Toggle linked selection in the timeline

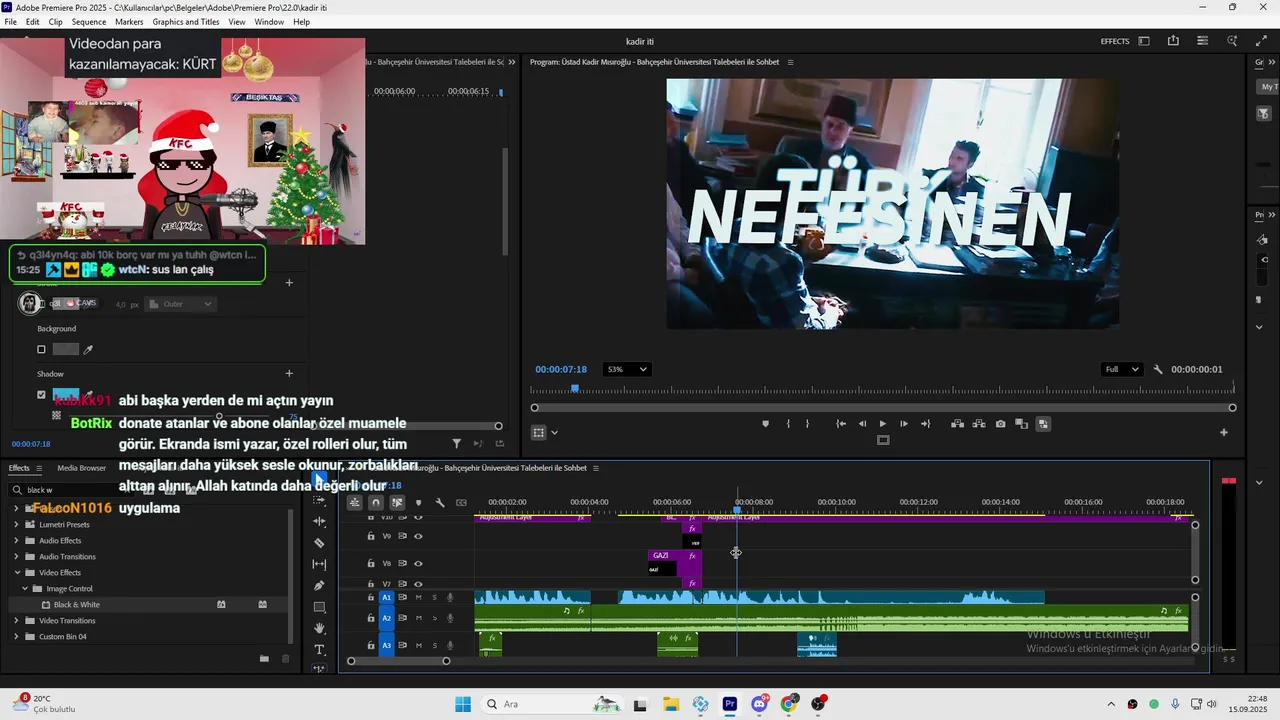pyautogui.click(x=397, y=503)
